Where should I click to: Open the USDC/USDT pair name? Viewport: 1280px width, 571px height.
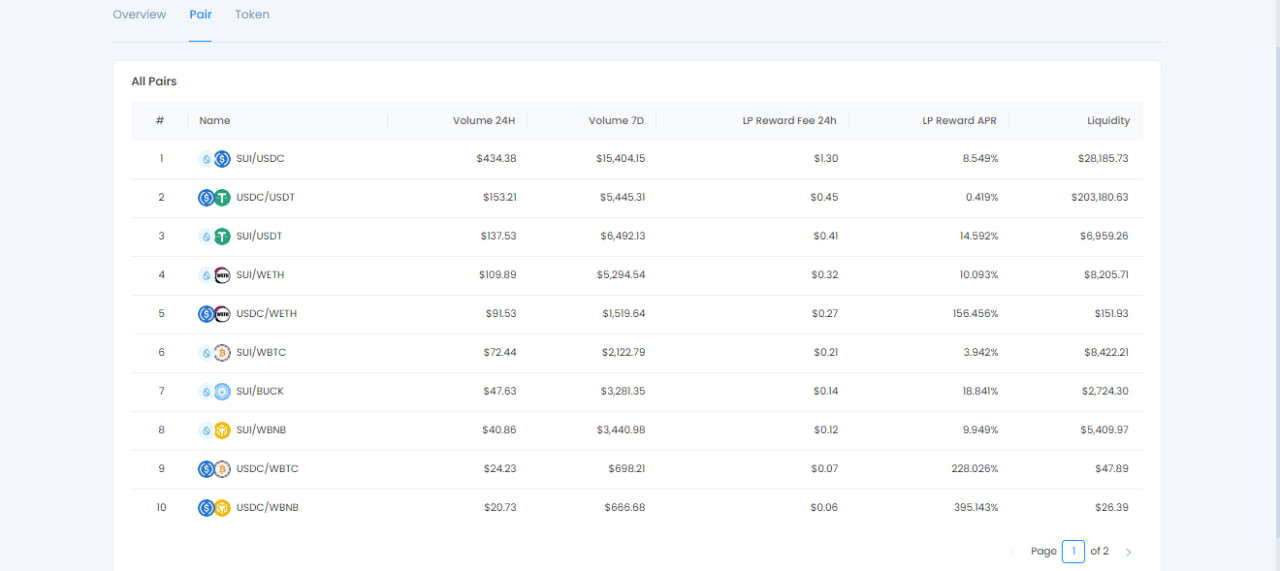click(x=265, y=197)
